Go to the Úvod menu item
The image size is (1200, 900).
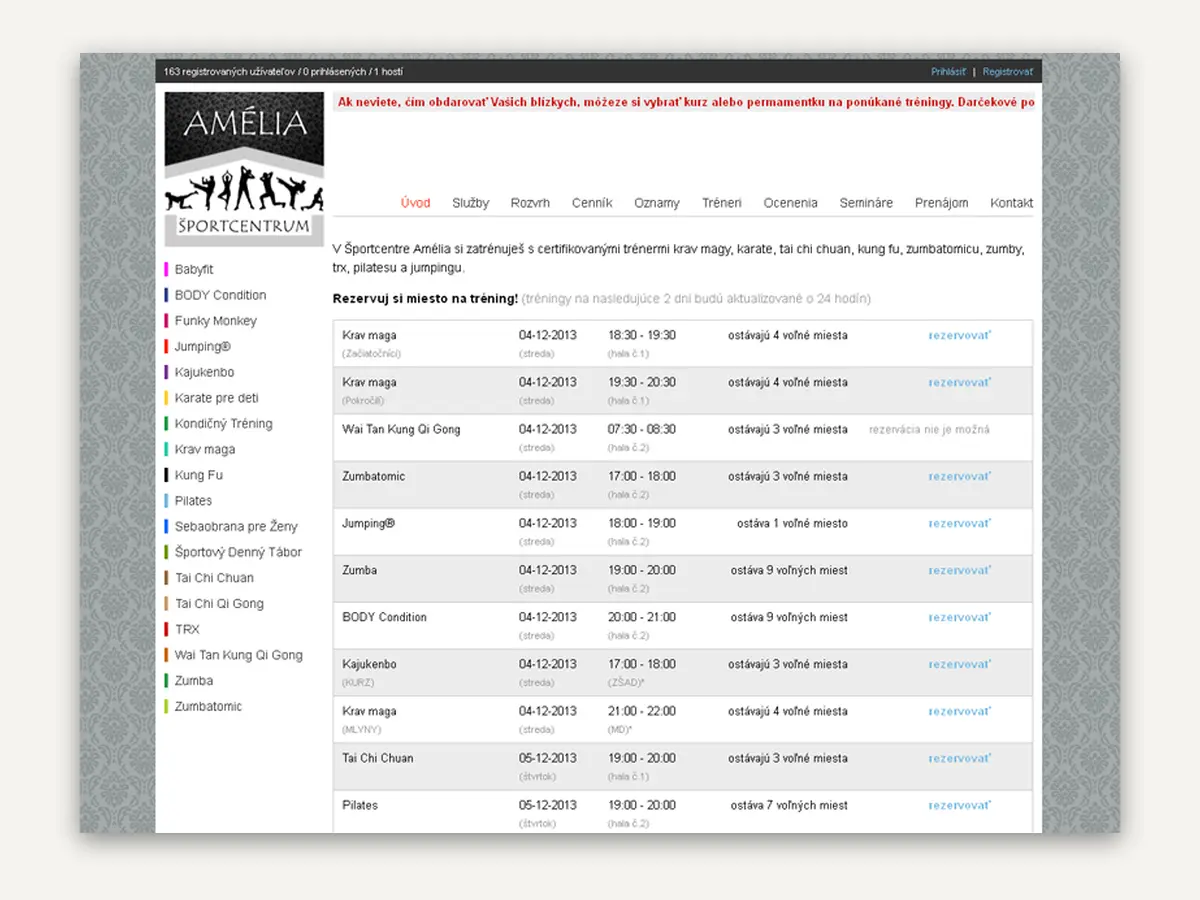[415, 203]
